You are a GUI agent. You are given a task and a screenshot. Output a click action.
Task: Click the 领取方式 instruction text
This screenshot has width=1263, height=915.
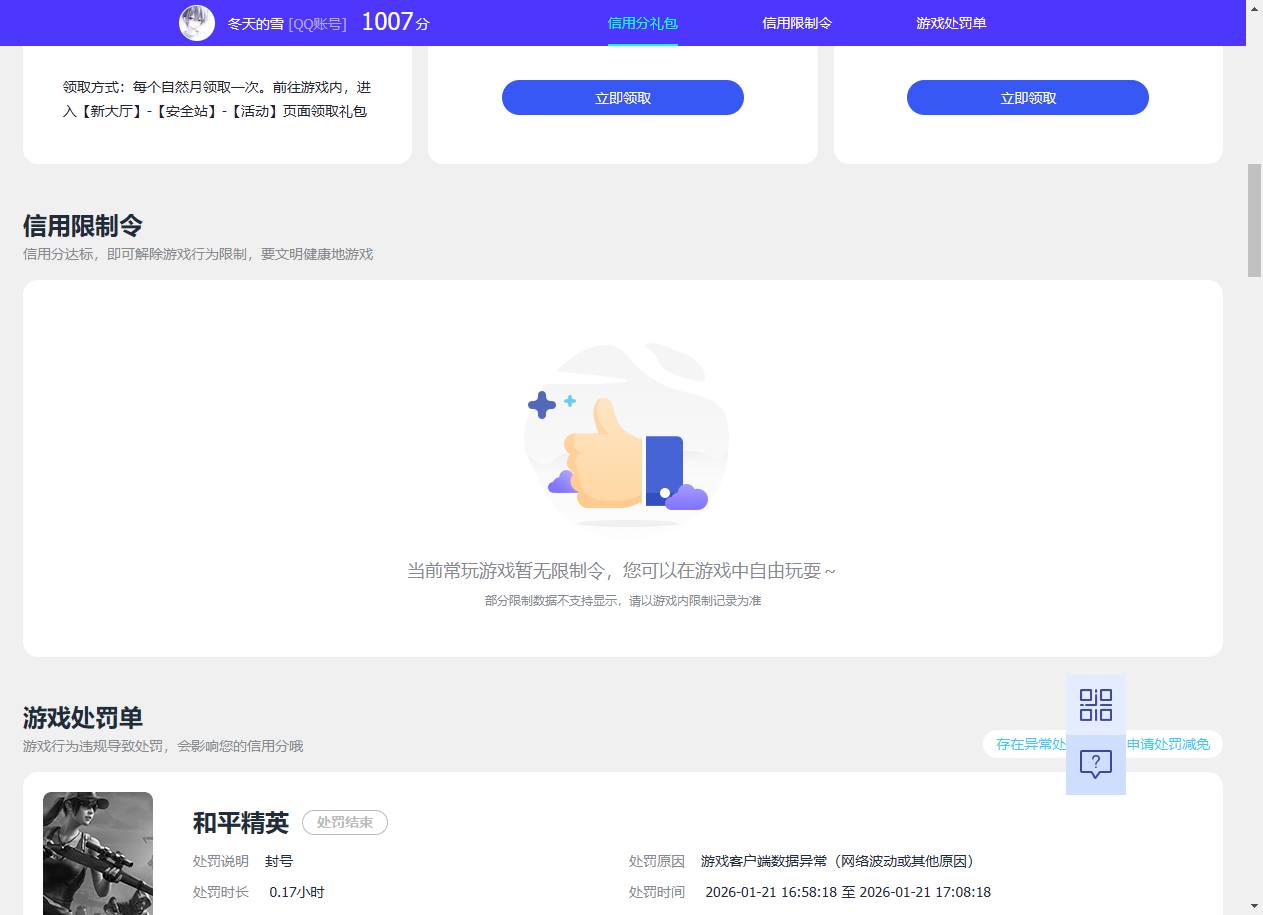point(217,99)
